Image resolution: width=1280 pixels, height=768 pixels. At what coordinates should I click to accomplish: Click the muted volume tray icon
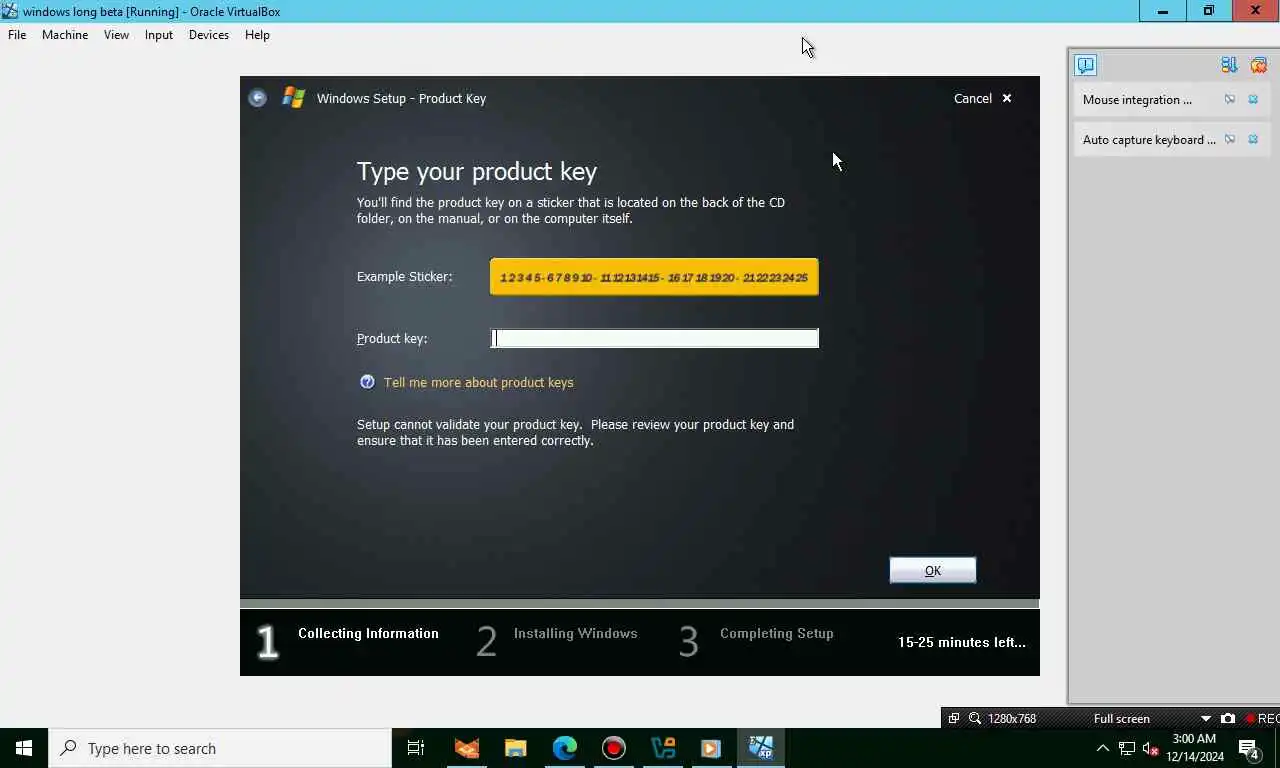(1151, 748)
